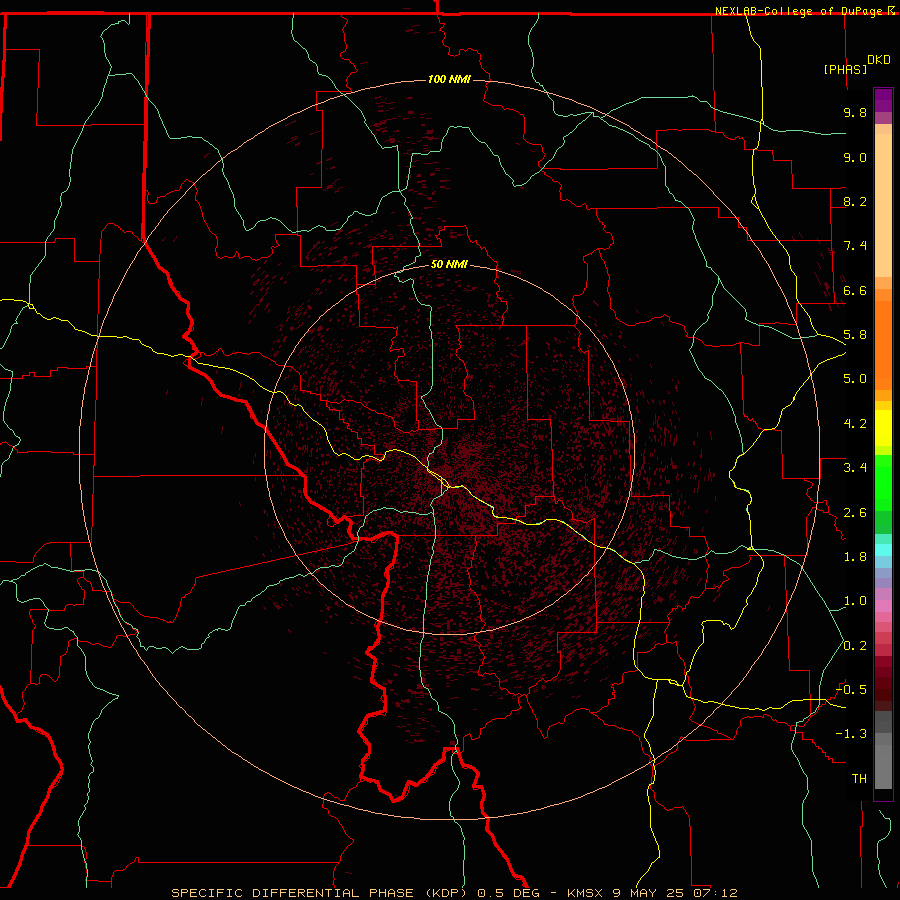Click the TH threshold label in legend
The image size is (900, 900).
pos(859,779)
